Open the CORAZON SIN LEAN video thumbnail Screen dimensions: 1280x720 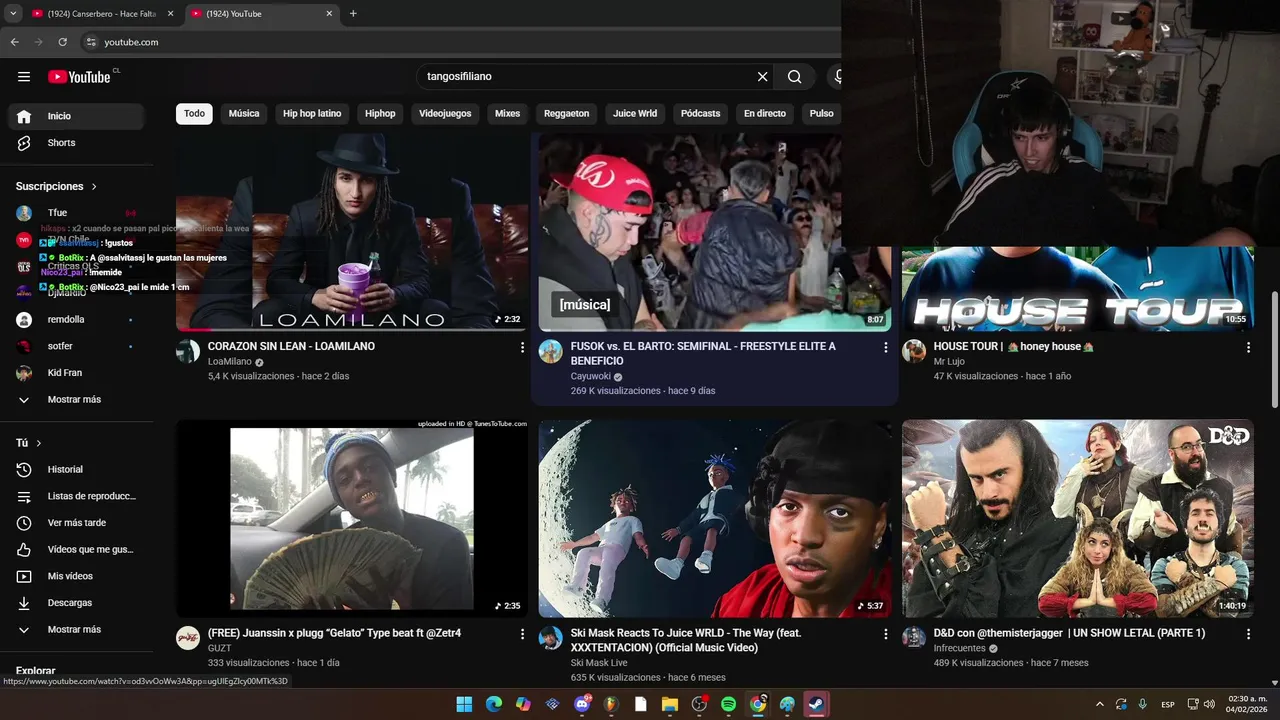[x=352, y=232]
